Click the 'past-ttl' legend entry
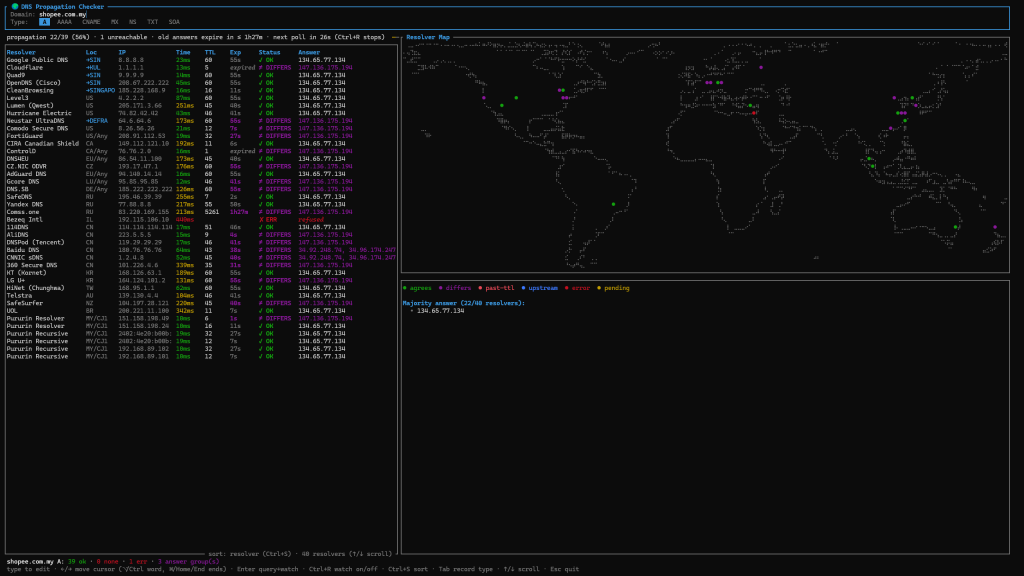Image resolution: width=1024 pixels, height=576 pixels. pos(496,288)
